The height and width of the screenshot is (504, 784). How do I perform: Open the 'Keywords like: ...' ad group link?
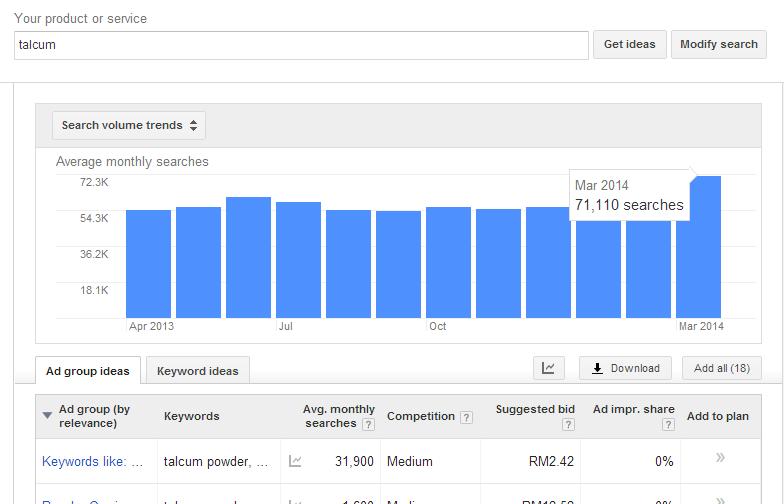92,461
